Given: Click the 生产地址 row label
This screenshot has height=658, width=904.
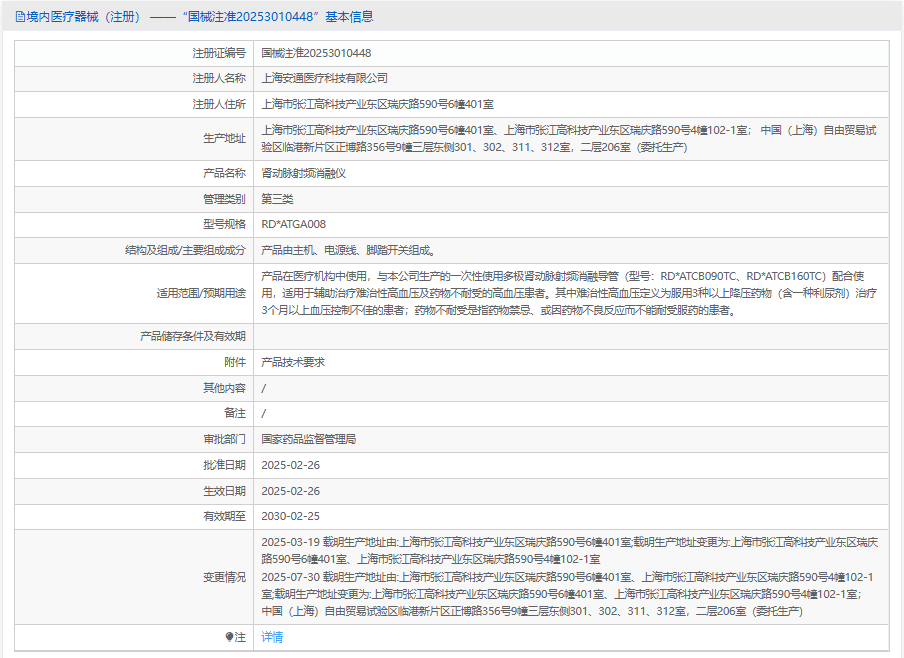Looking at the screenshot, I should coord(225,138).
